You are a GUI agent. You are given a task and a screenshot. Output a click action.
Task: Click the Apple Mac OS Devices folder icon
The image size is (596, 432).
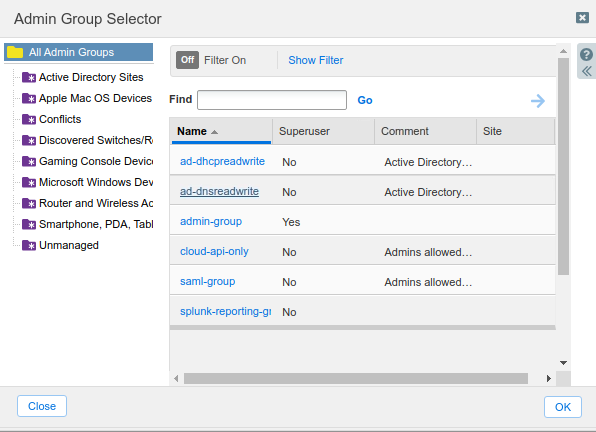pyautogui.click(x=29, y=98)
